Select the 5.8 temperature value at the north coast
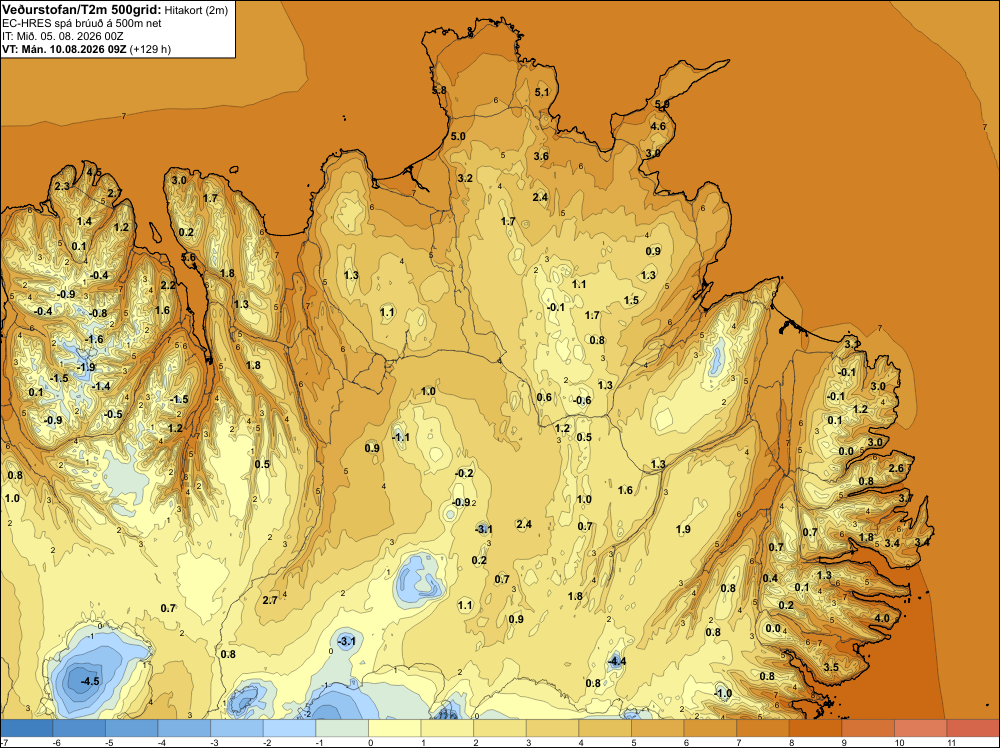The image size is (1000, 748). click(439, 91)
